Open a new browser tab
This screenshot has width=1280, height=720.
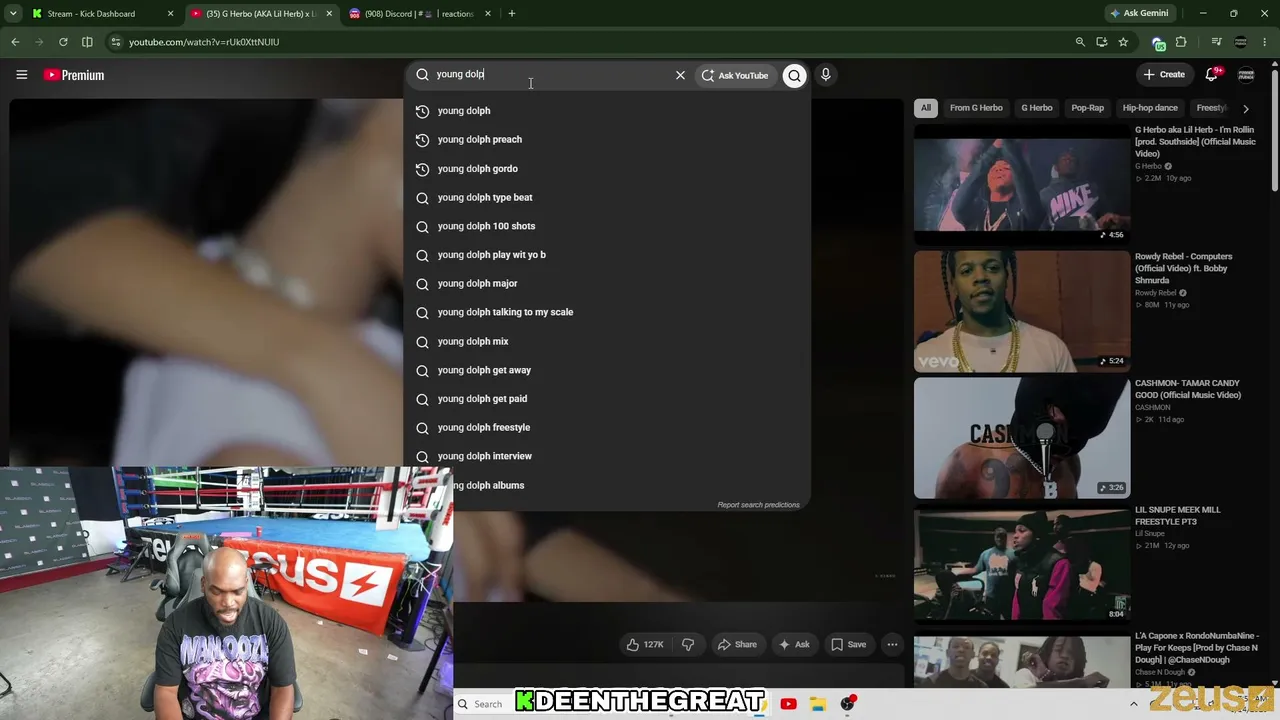[x=512, y=14]
